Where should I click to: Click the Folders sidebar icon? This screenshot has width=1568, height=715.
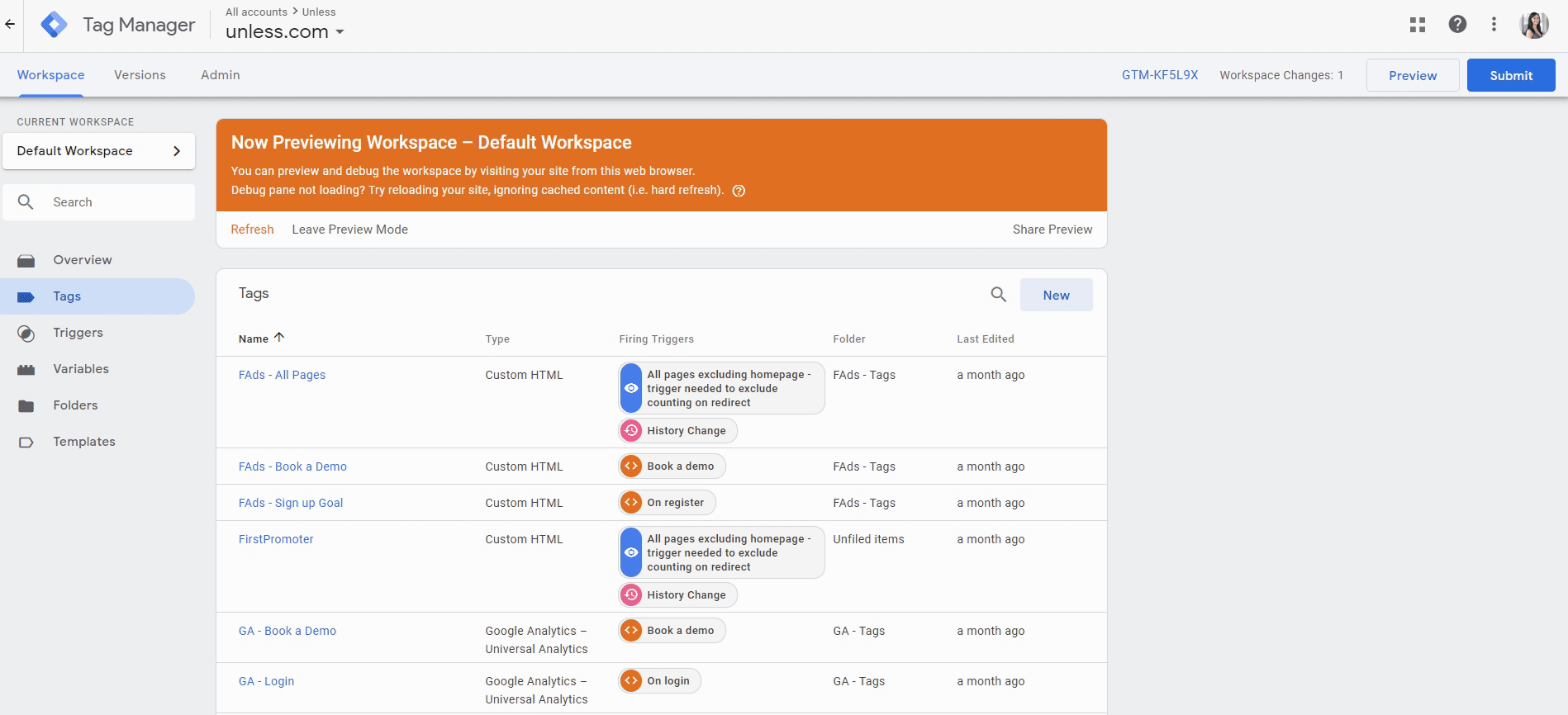tap(26, 406)
